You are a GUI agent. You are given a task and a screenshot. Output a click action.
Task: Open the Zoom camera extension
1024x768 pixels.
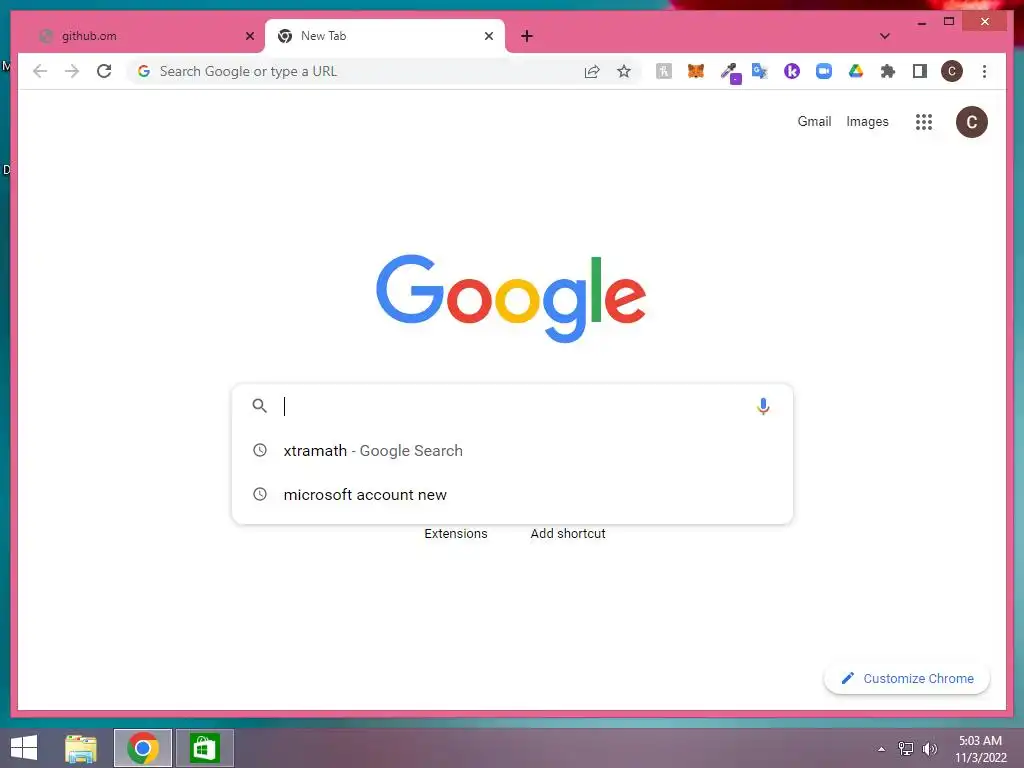click(x=824, y=71)
